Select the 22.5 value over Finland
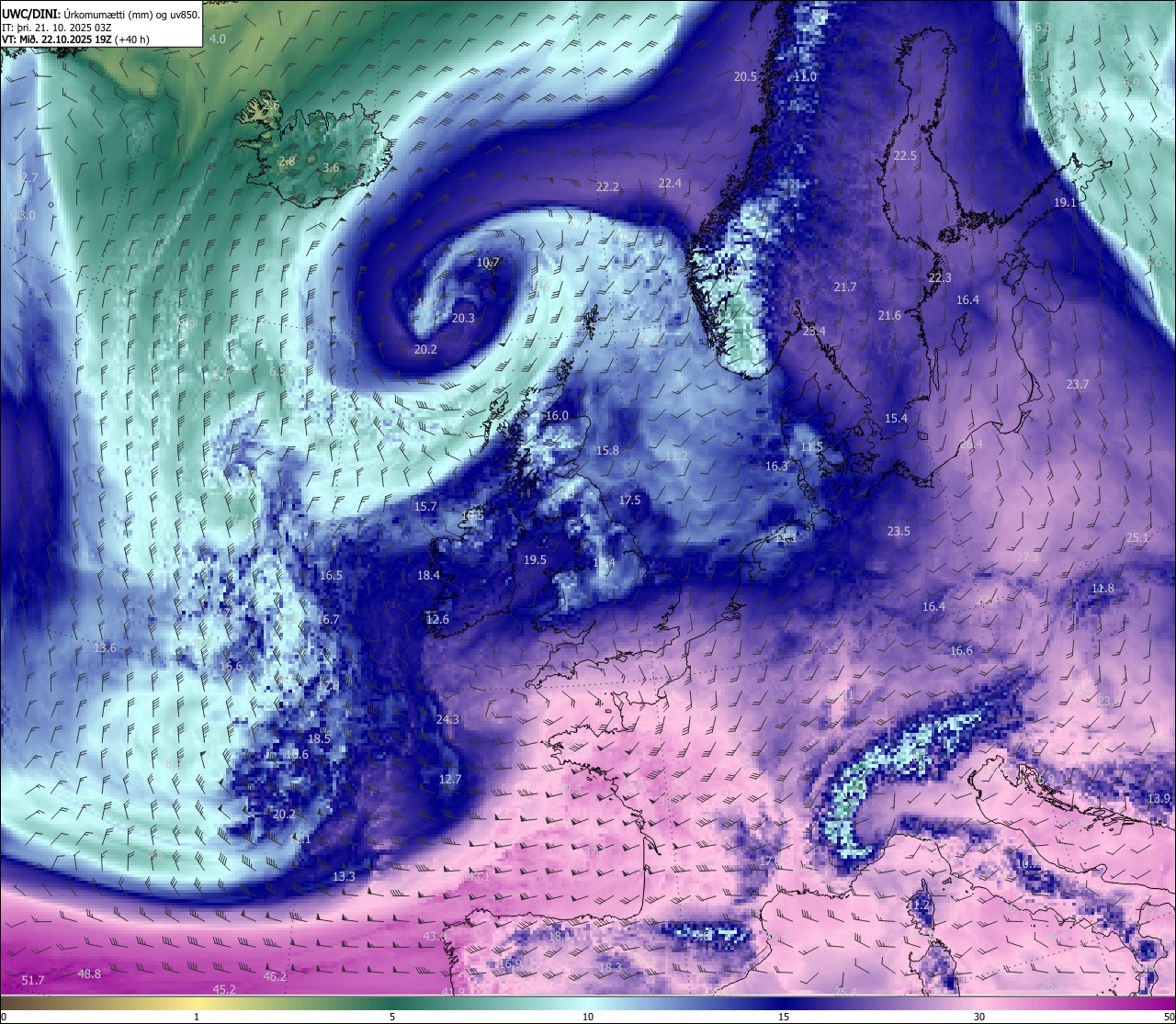1176x1024 pixels. (905, 156)
